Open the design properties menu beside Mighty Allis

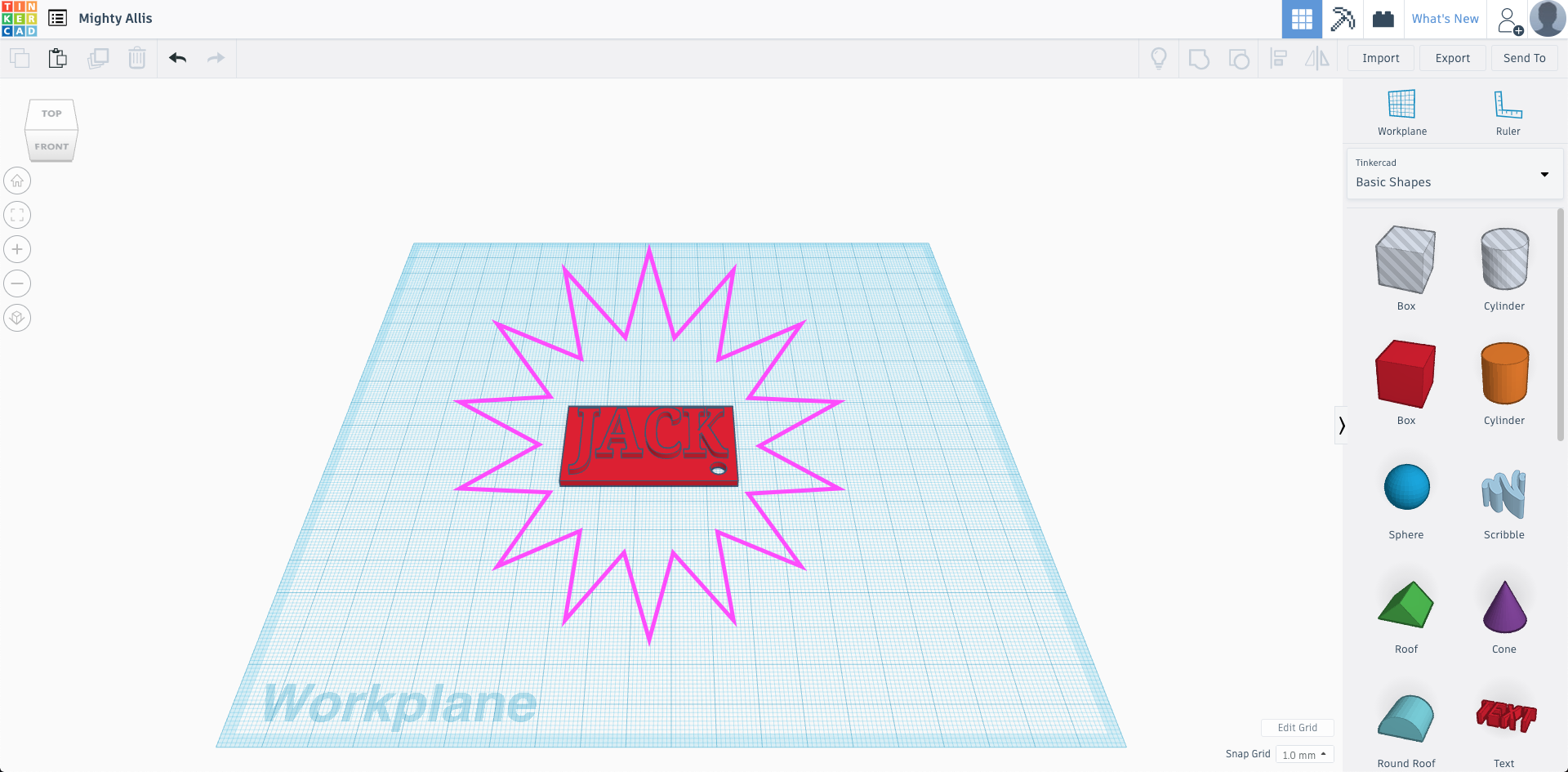57,18
